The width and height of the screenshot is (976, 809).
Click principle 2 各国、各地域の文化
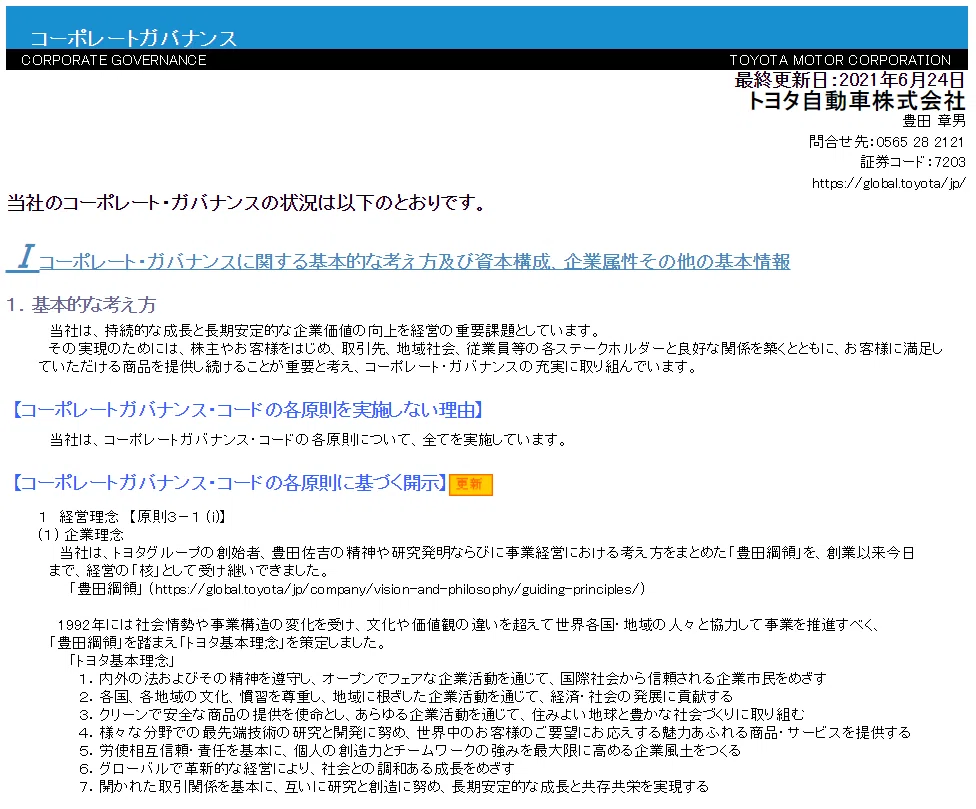tap(406, 696)
